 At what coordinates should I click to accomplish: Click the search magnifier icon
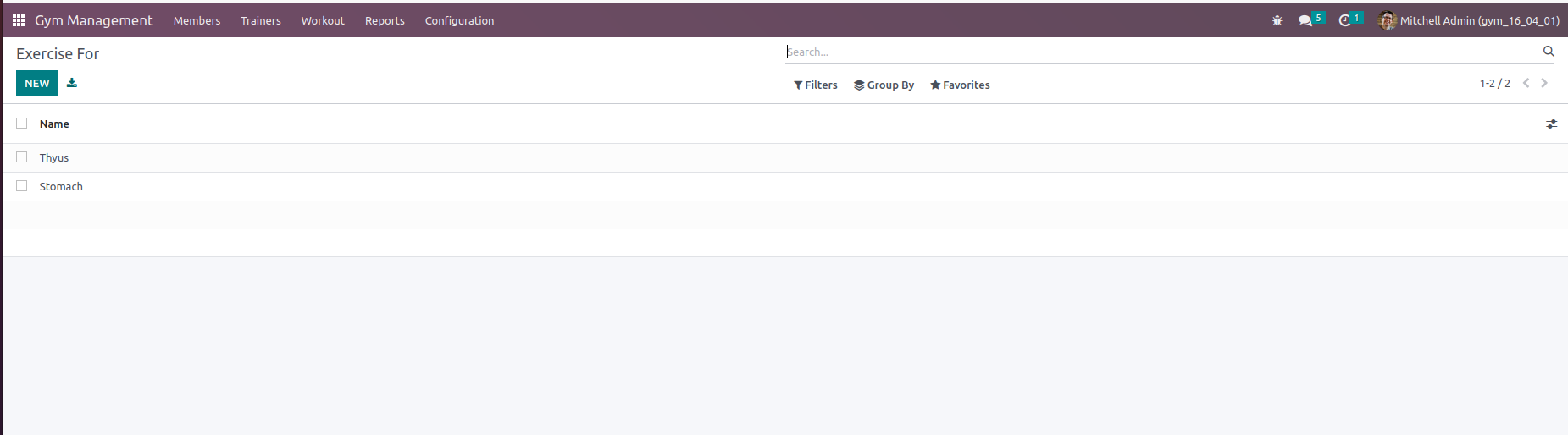[1549, 52]
